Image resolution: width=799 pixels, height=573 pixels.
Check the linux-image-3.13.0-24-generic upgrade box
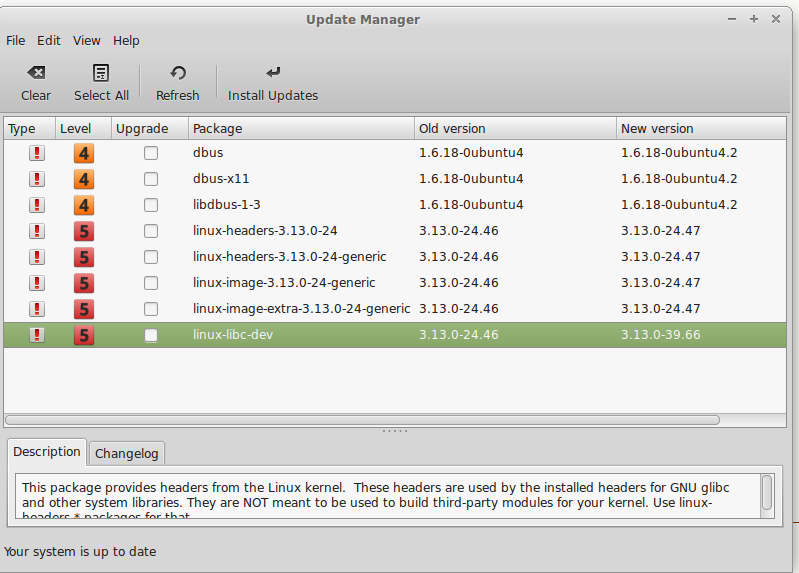tap(151, 283)
